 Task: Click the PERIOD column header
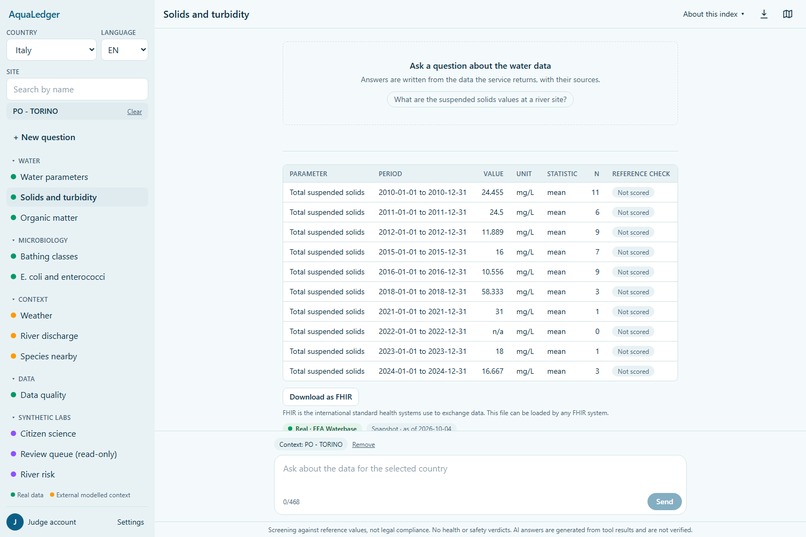click(390, 174)
